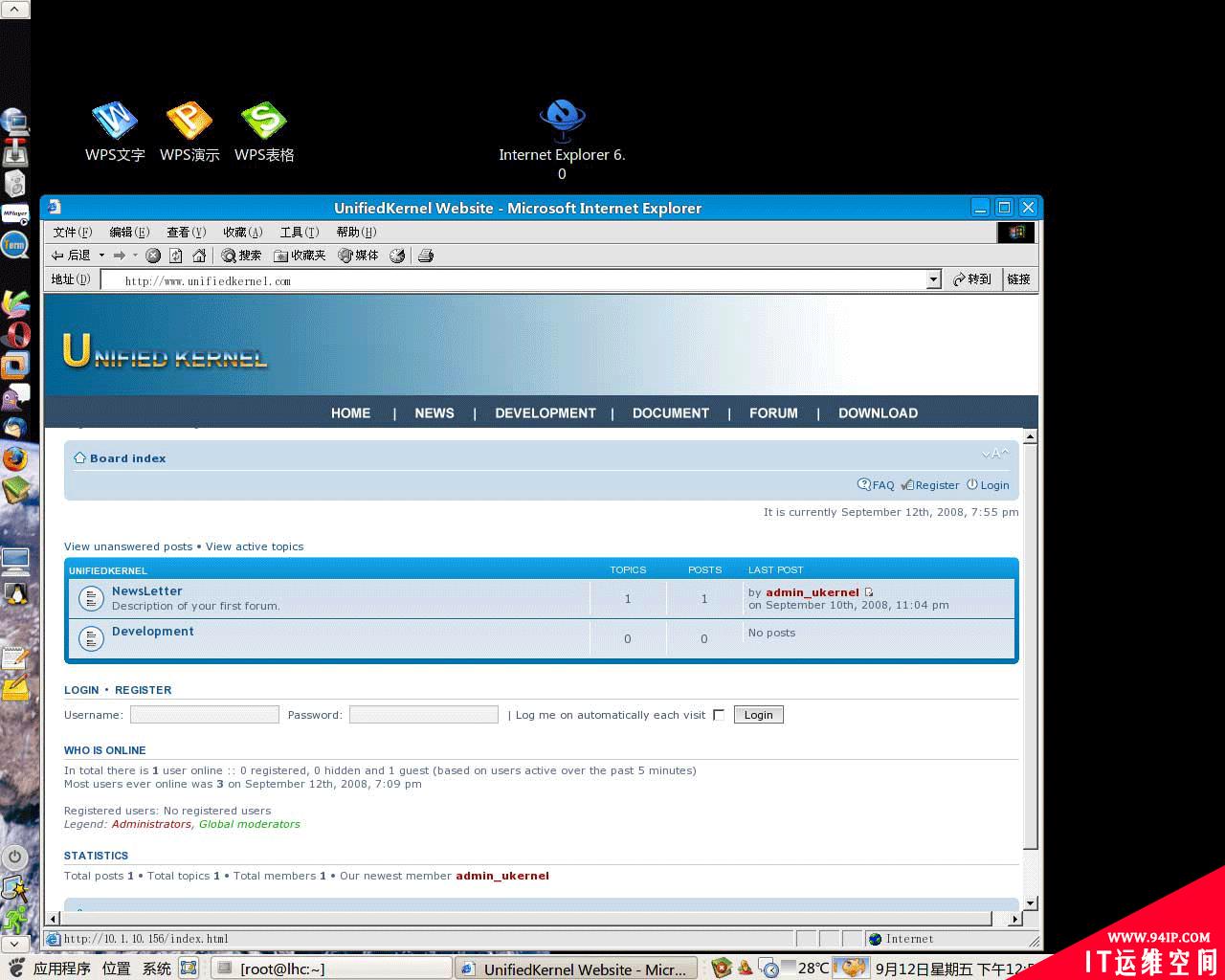Open the WPS演示 desktop icon
This screenshot has height=980, width=1225.
[x=189, y=131]
